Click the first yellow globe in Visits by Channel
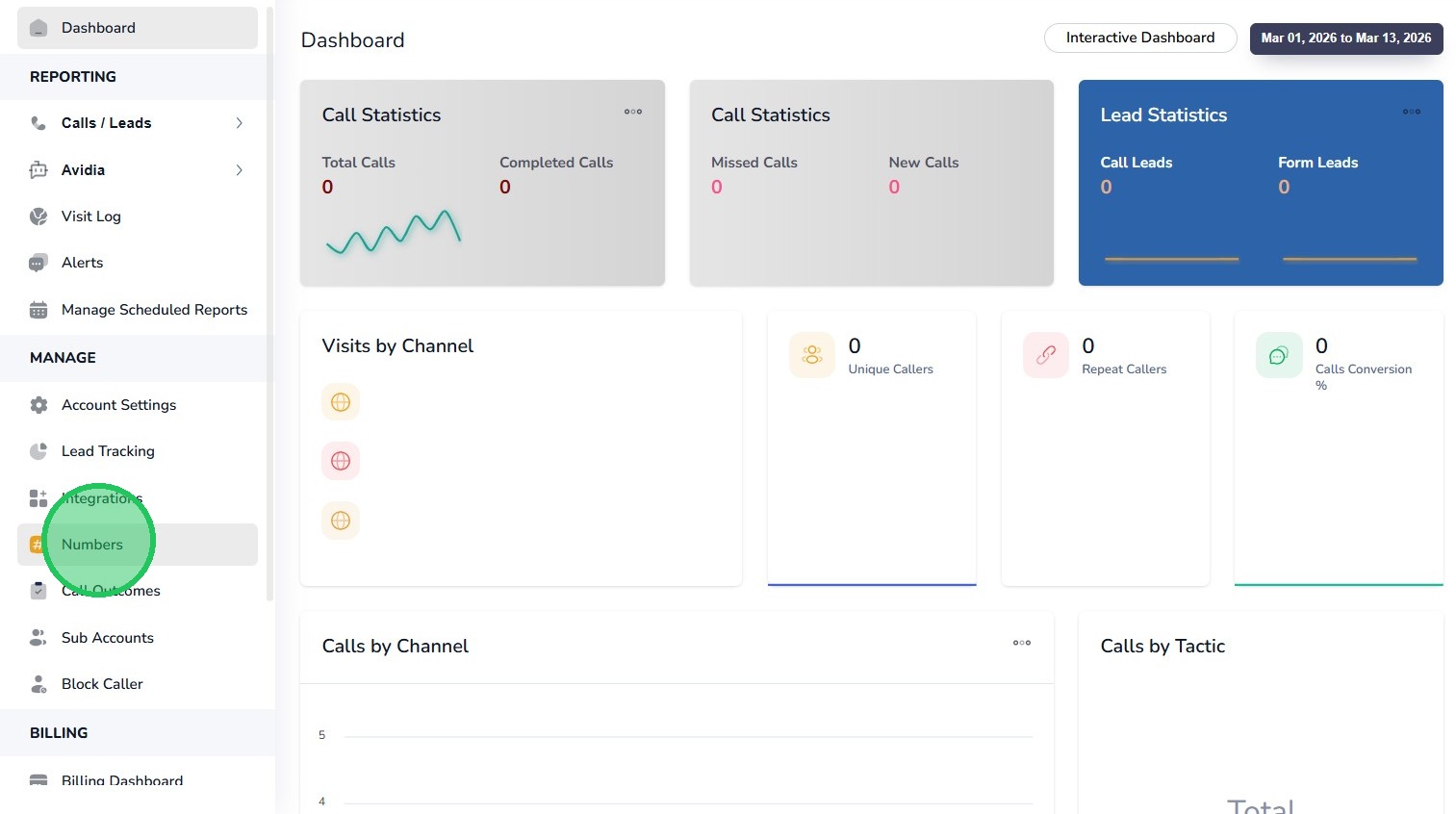Image resolution: width=1456 pixels, height=814 pixels. (341, 402)
